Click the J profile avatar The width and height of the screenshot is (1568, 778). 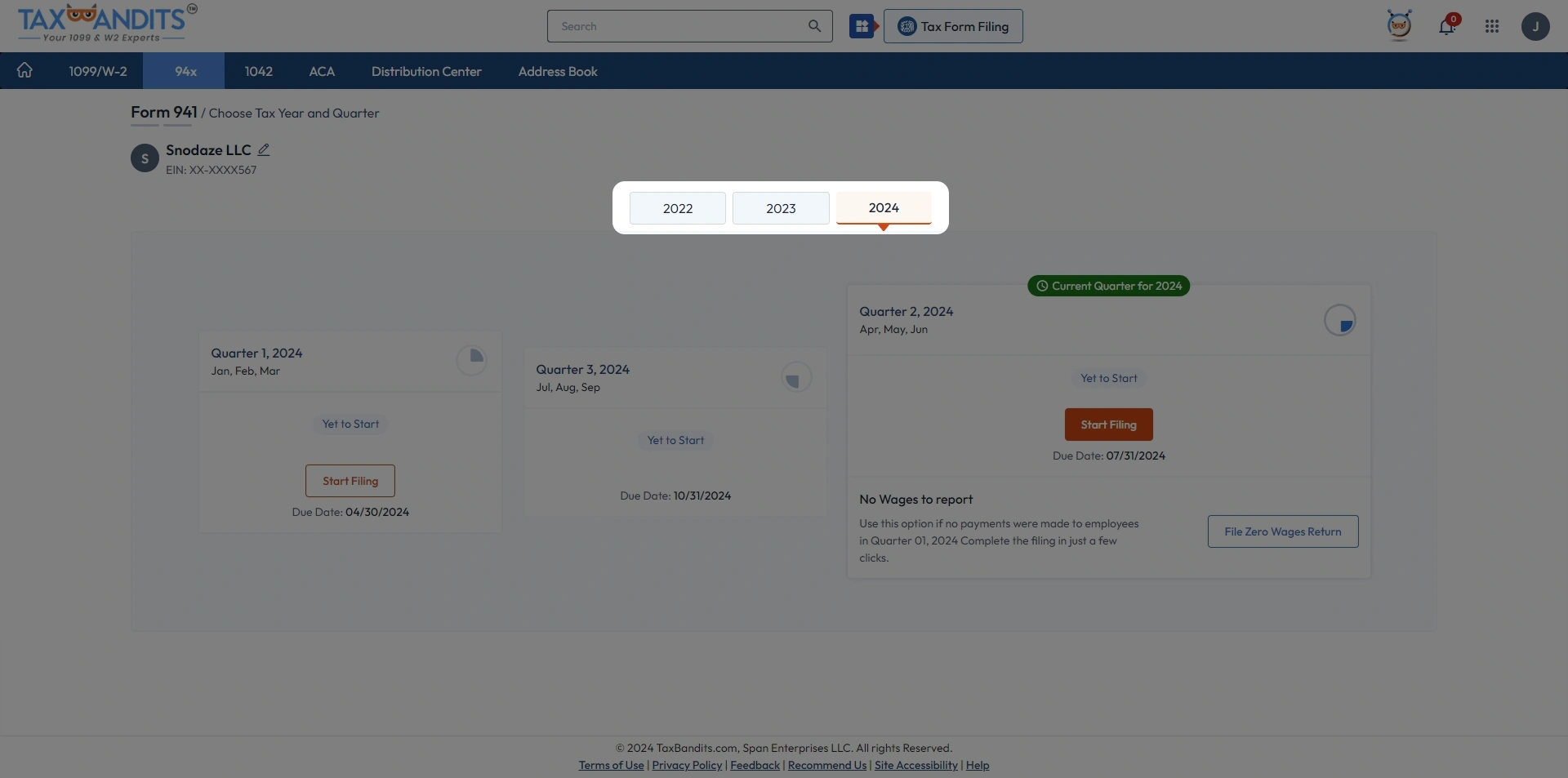coord(1536,26)
